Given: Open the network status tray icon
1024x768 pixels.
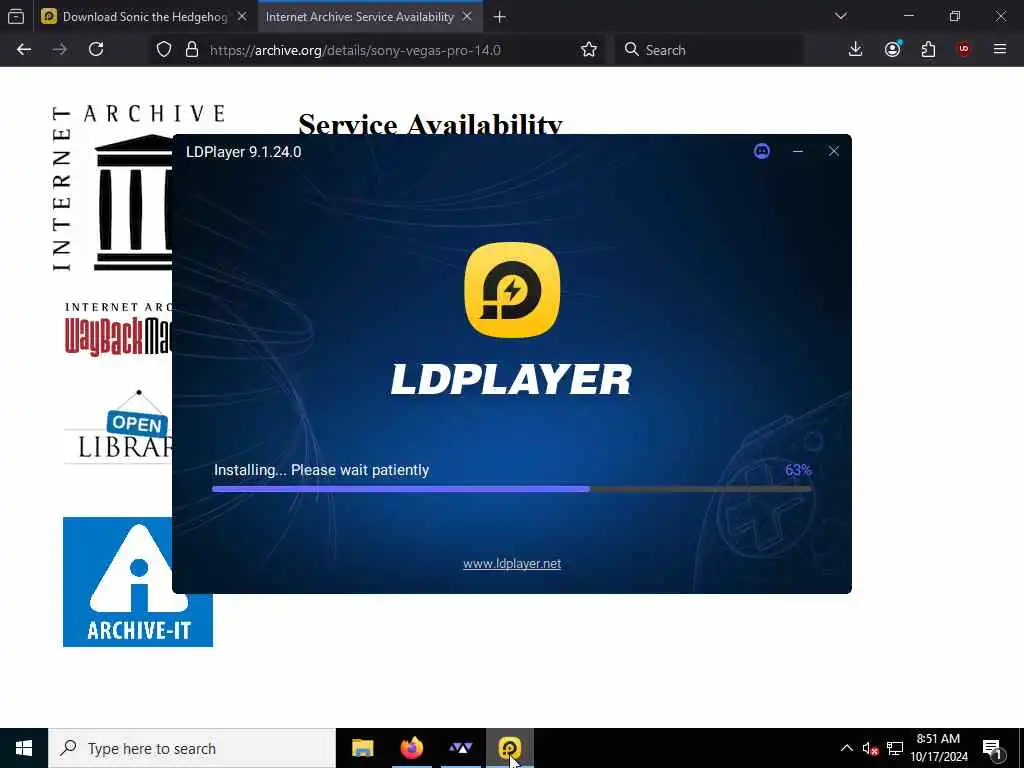Looking at the screenshot, I should [895, 748].
